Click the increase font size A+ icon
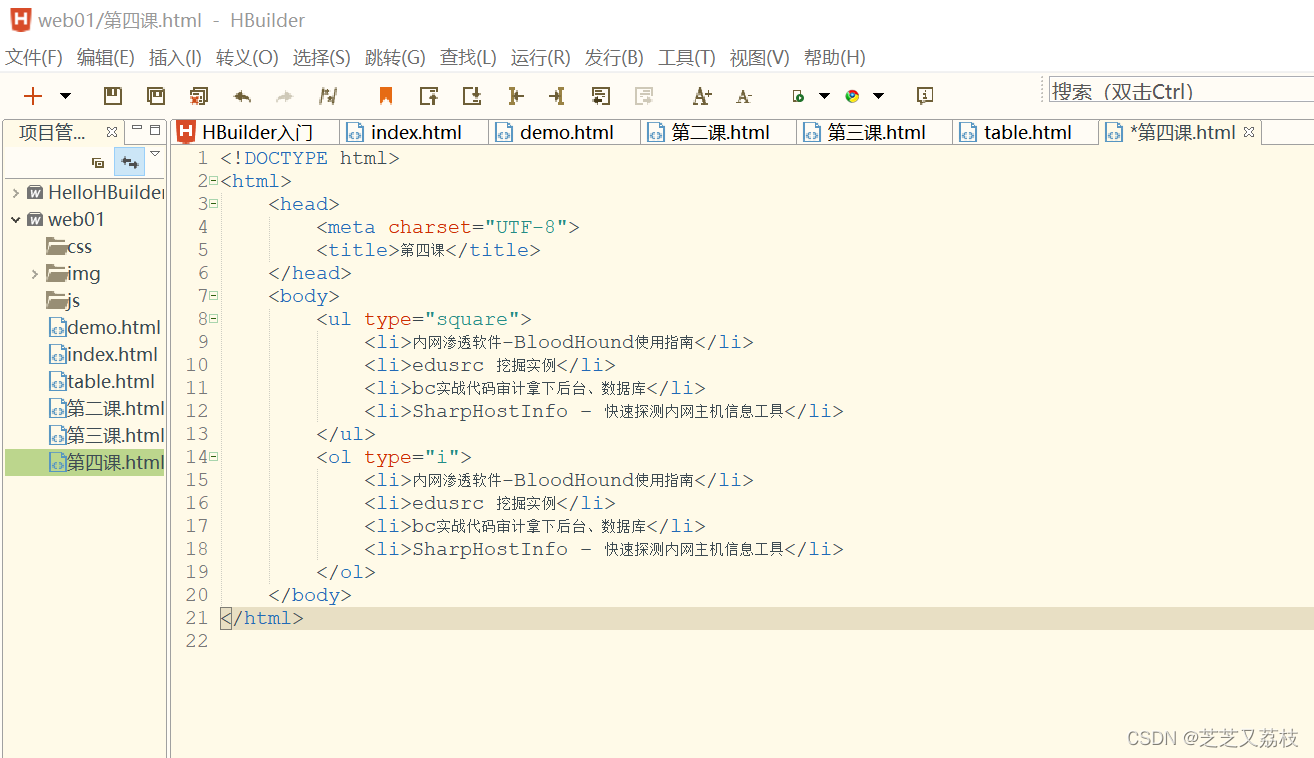 pos(702,96)
